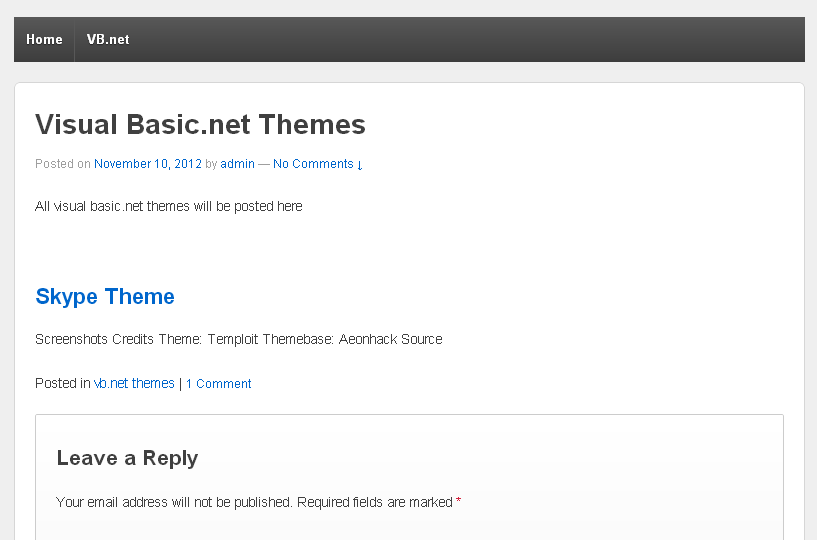Click "Your email address will not be published" sentence
817x540 pixels.
click(174, 502)
